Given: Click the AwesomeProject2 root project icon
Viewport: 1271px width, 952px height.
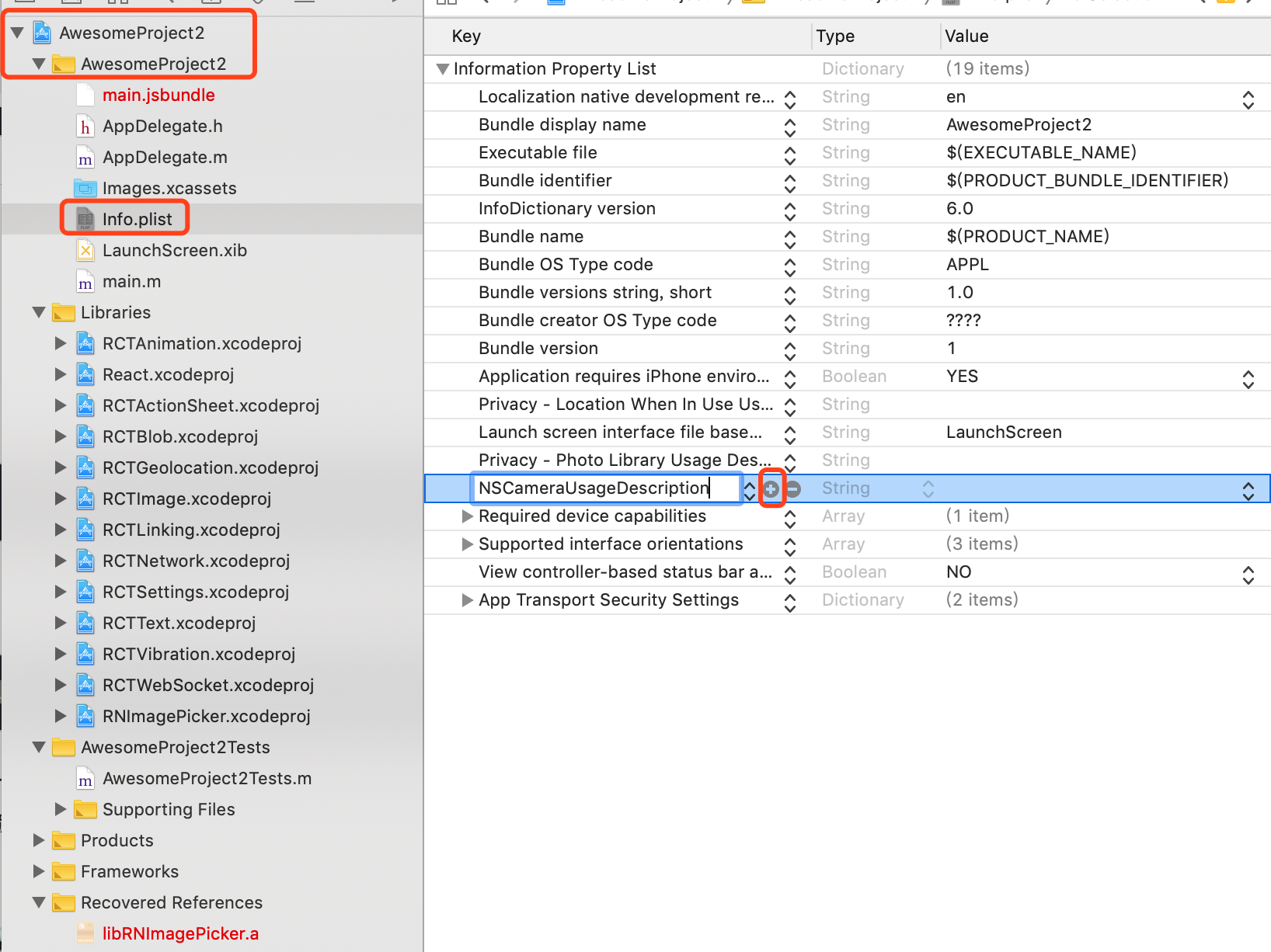Looking at the screenshot, I should [x=43, y=33].
